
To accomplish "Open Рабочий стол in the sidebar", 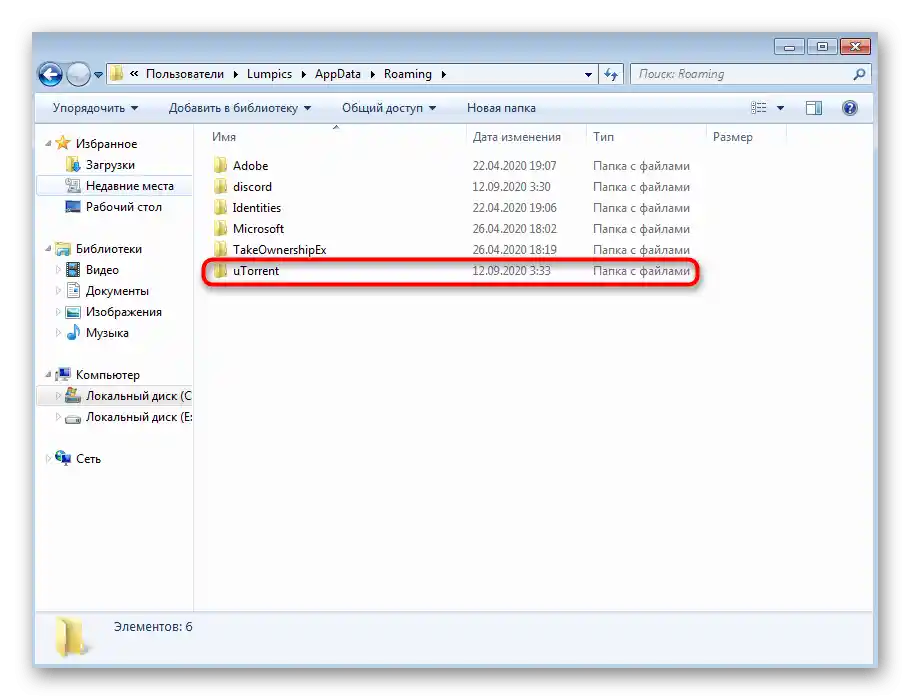I will click(x=124, y=207).
